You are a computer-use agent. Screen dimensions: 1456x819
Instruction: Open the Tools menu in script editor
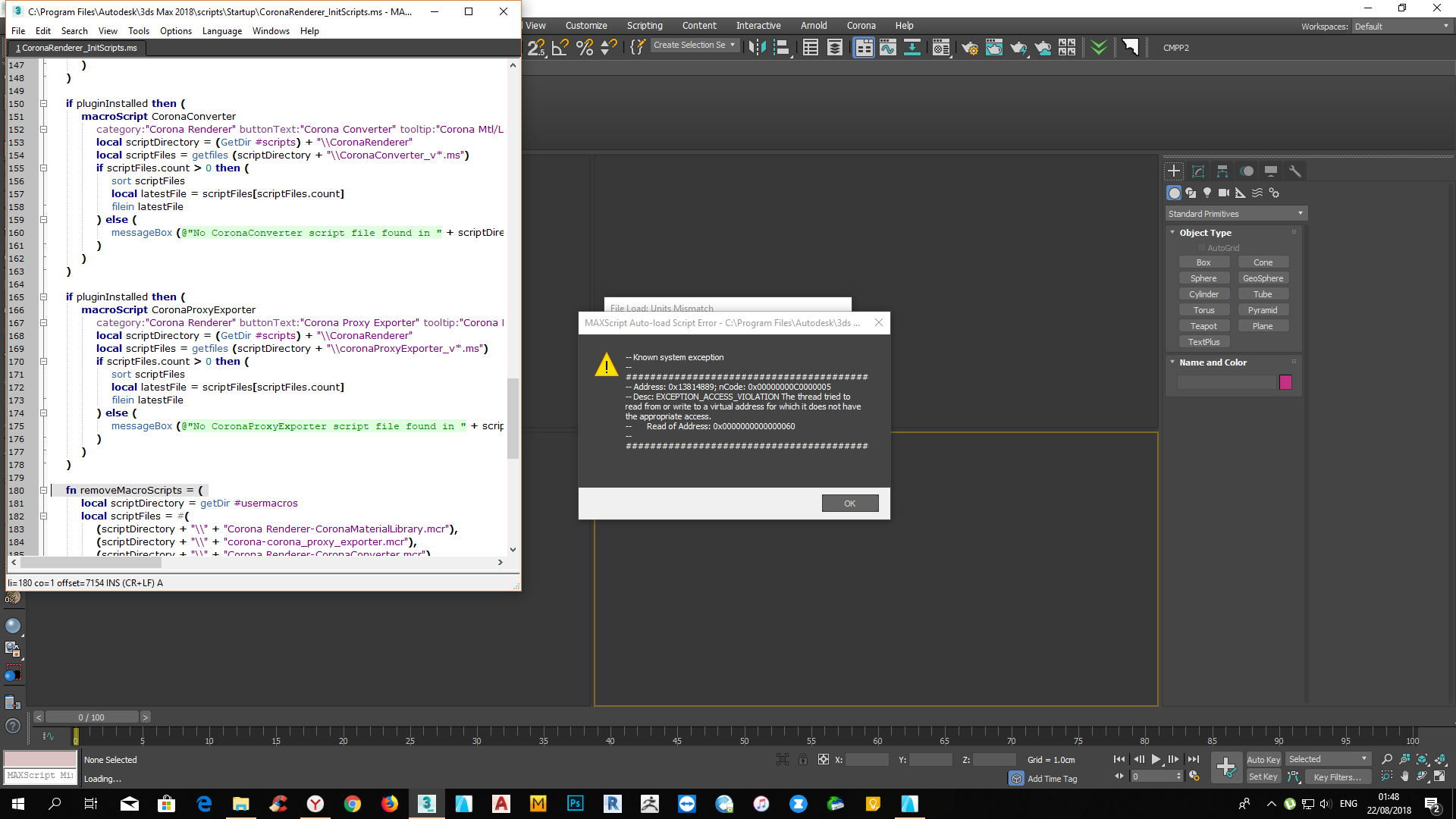[x=139, y=31]
